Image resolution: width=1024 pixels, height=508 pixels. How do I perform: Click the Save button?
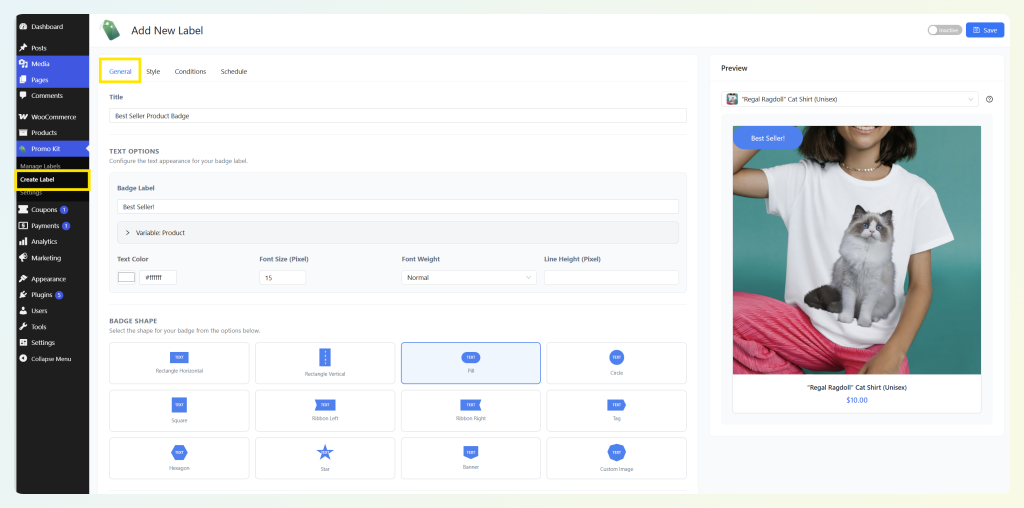[985, 30]
